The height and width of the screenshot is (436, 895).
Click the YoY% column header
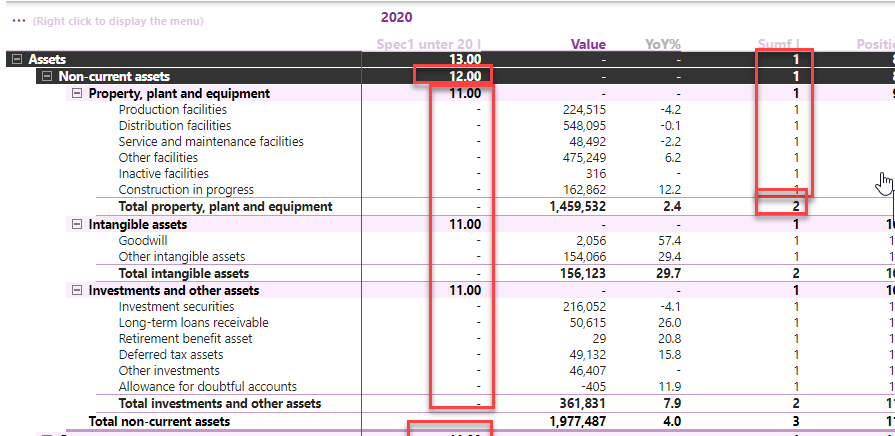click(x=663, y=45)
